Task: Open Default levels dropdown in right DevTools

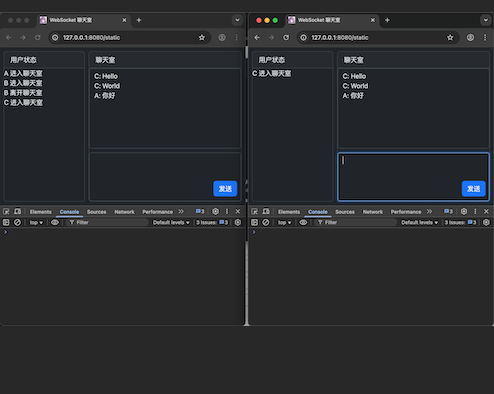Action: (419, 222)
